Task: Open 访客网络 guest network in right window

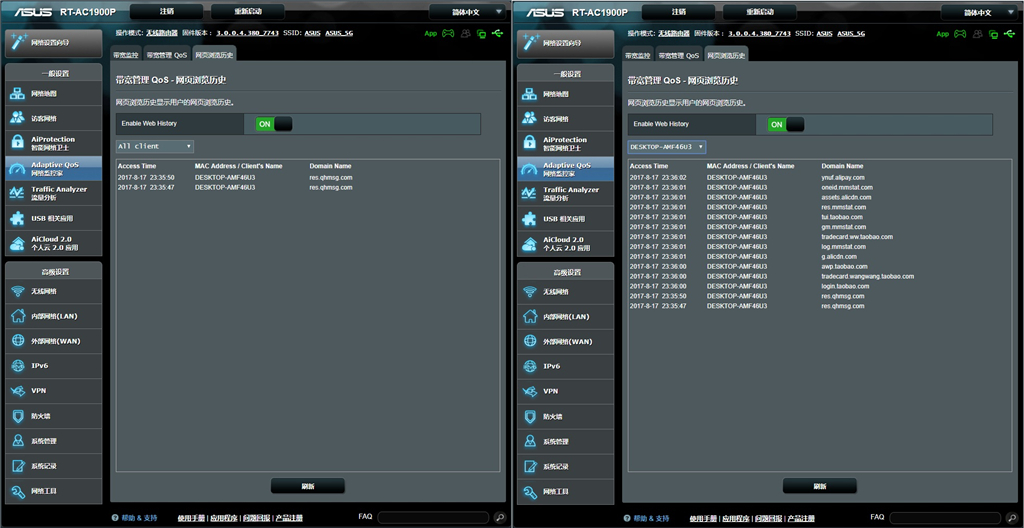Action: coord(566,119)
